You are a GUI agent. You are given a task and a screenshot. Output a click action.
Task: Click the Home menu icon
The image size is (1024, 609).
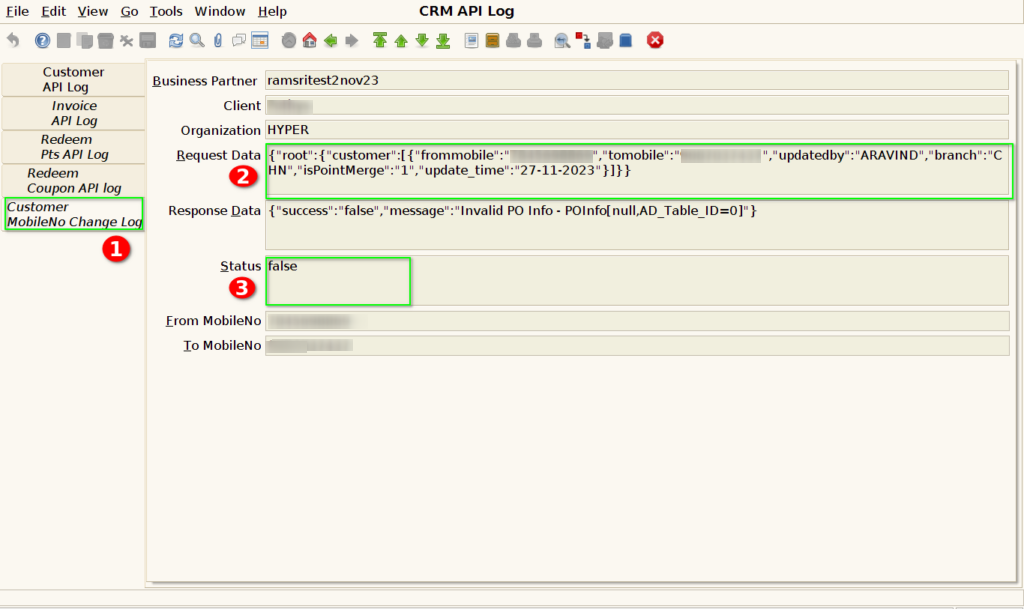click(310, 40)
